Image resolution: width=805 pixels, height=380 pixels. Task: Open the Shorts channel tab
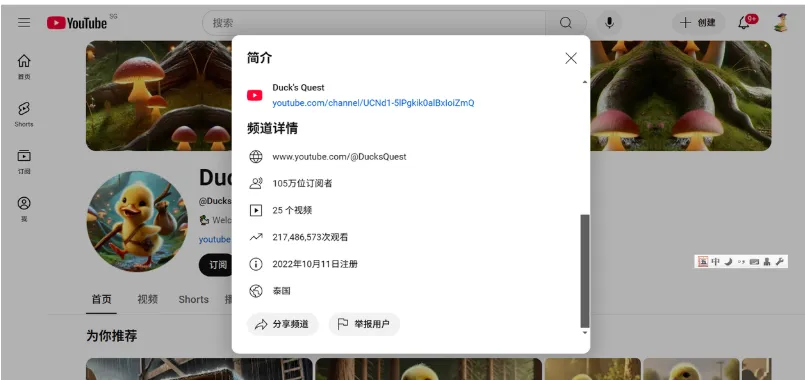coord(194,299)
